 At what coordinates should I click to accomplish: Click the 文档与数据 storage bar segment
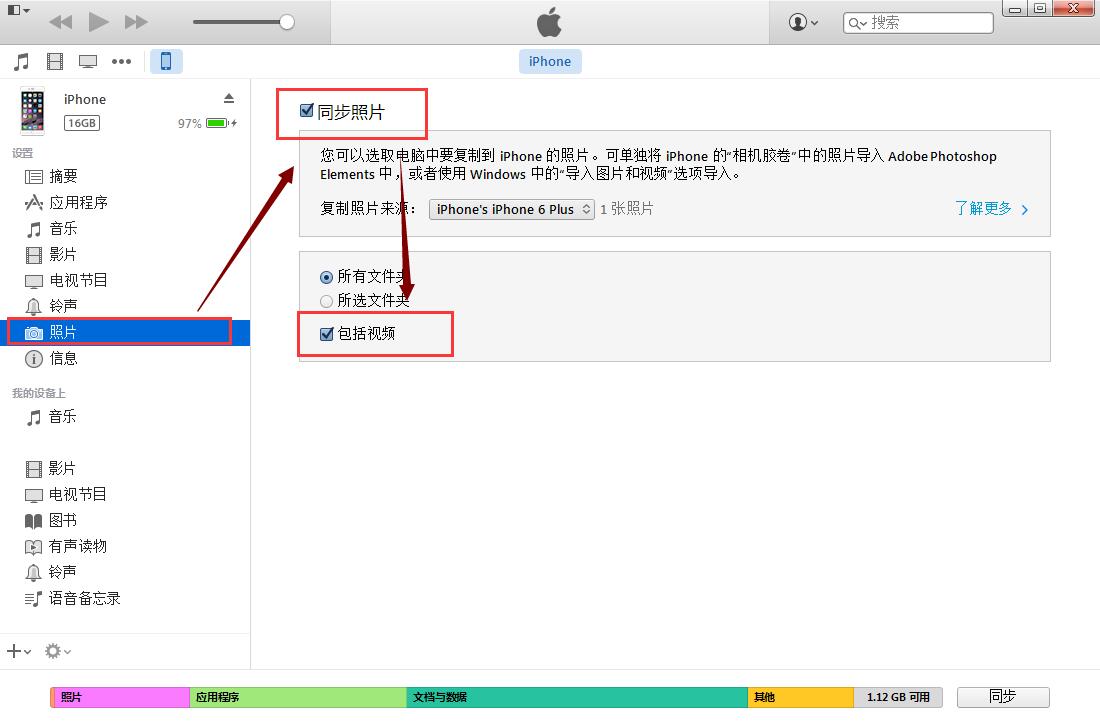tap(577, 697)
